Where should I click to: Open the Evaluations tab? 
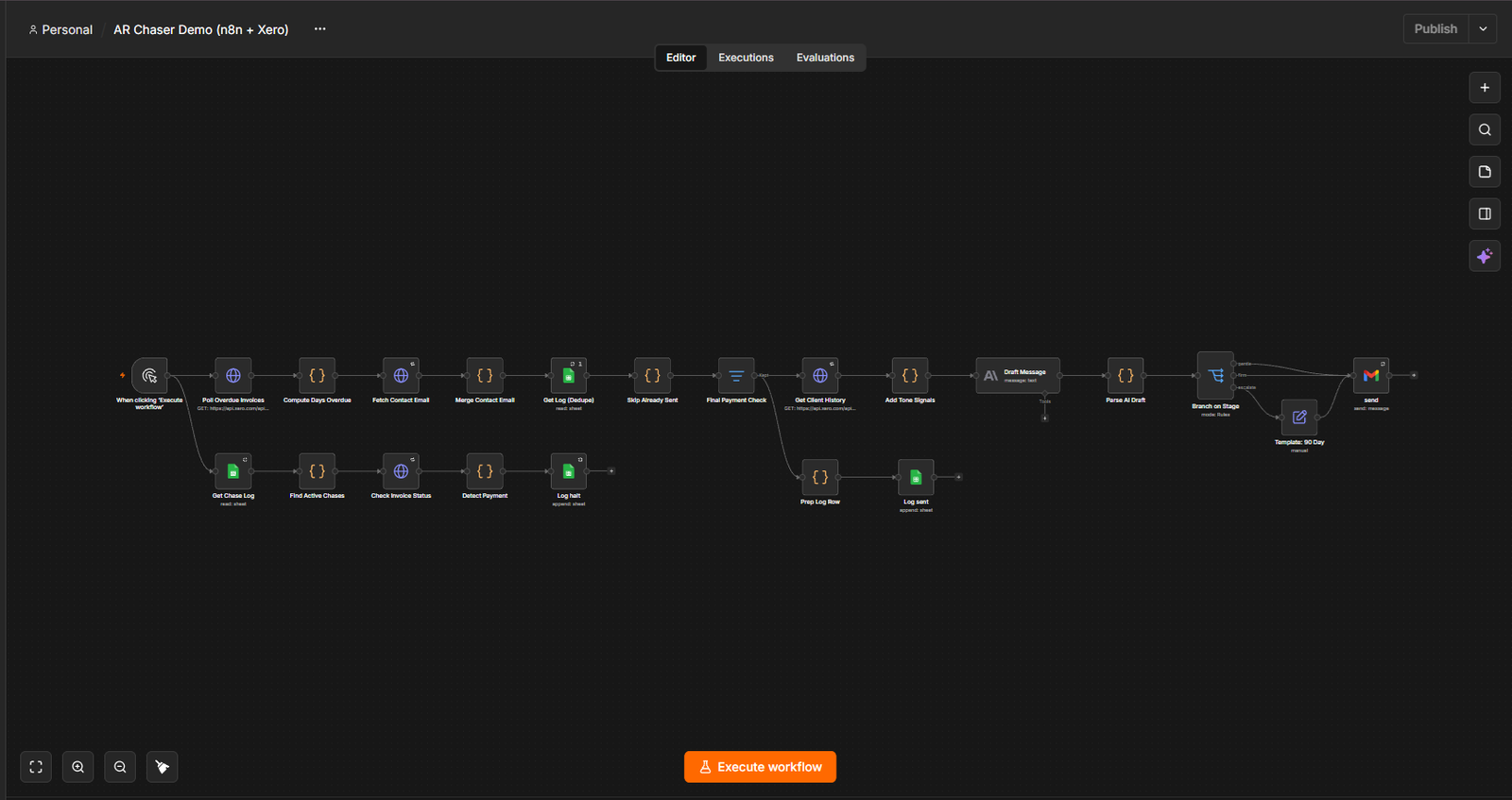825,58
